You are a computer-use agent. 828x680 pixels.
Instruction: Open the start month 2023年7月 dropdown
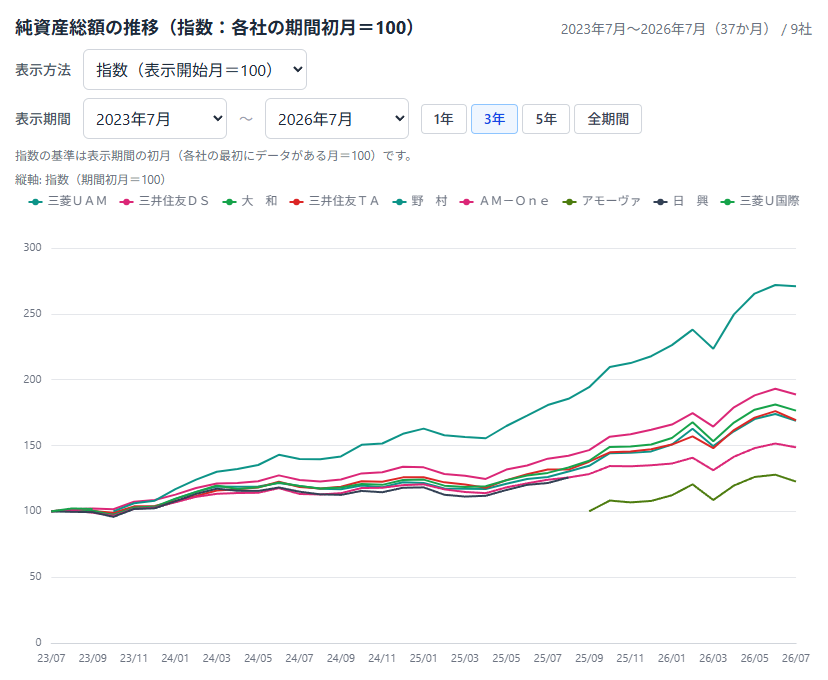pyautogui.click(x=155, y=119)
